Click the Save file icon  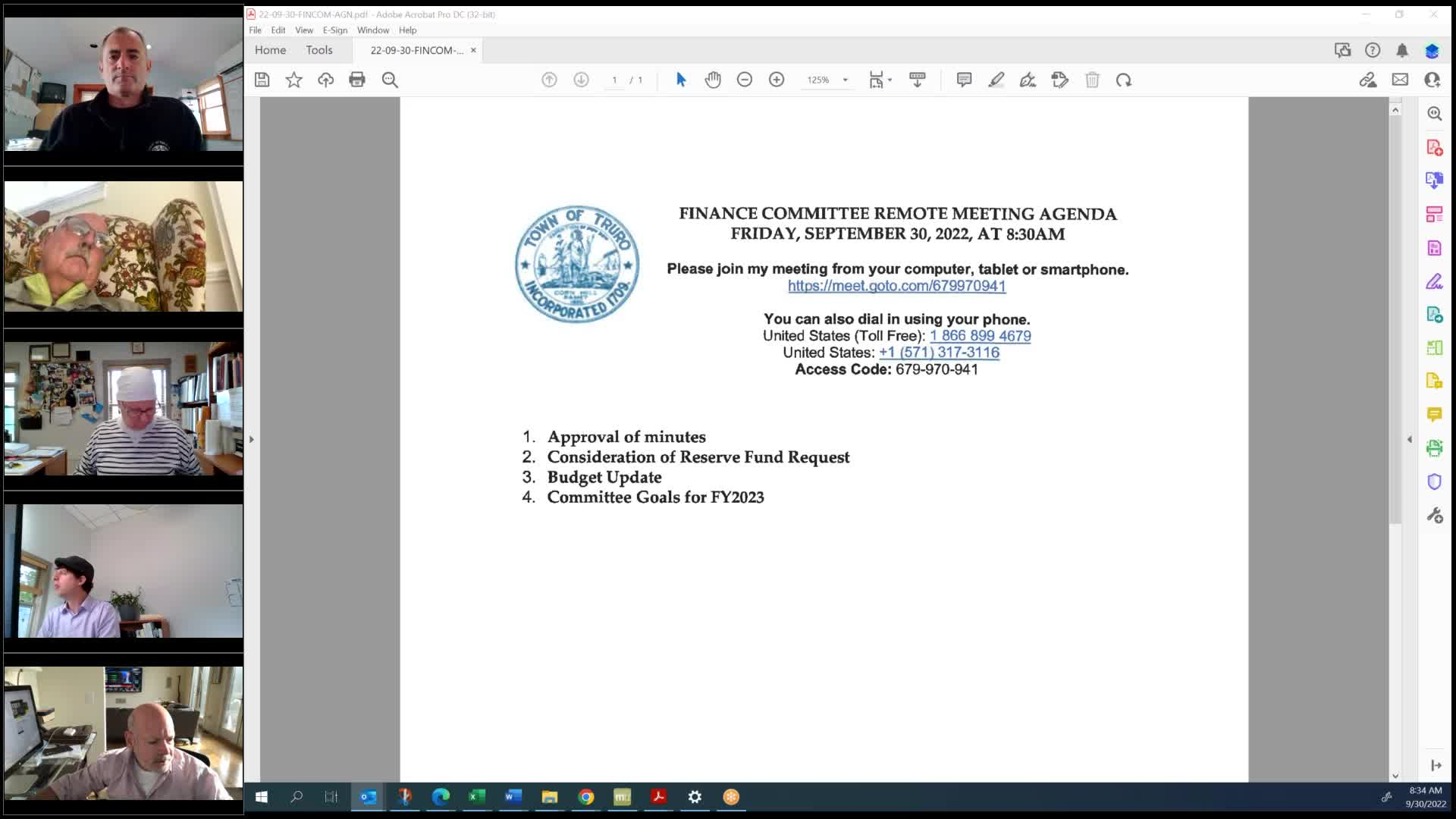coord(262,80)
